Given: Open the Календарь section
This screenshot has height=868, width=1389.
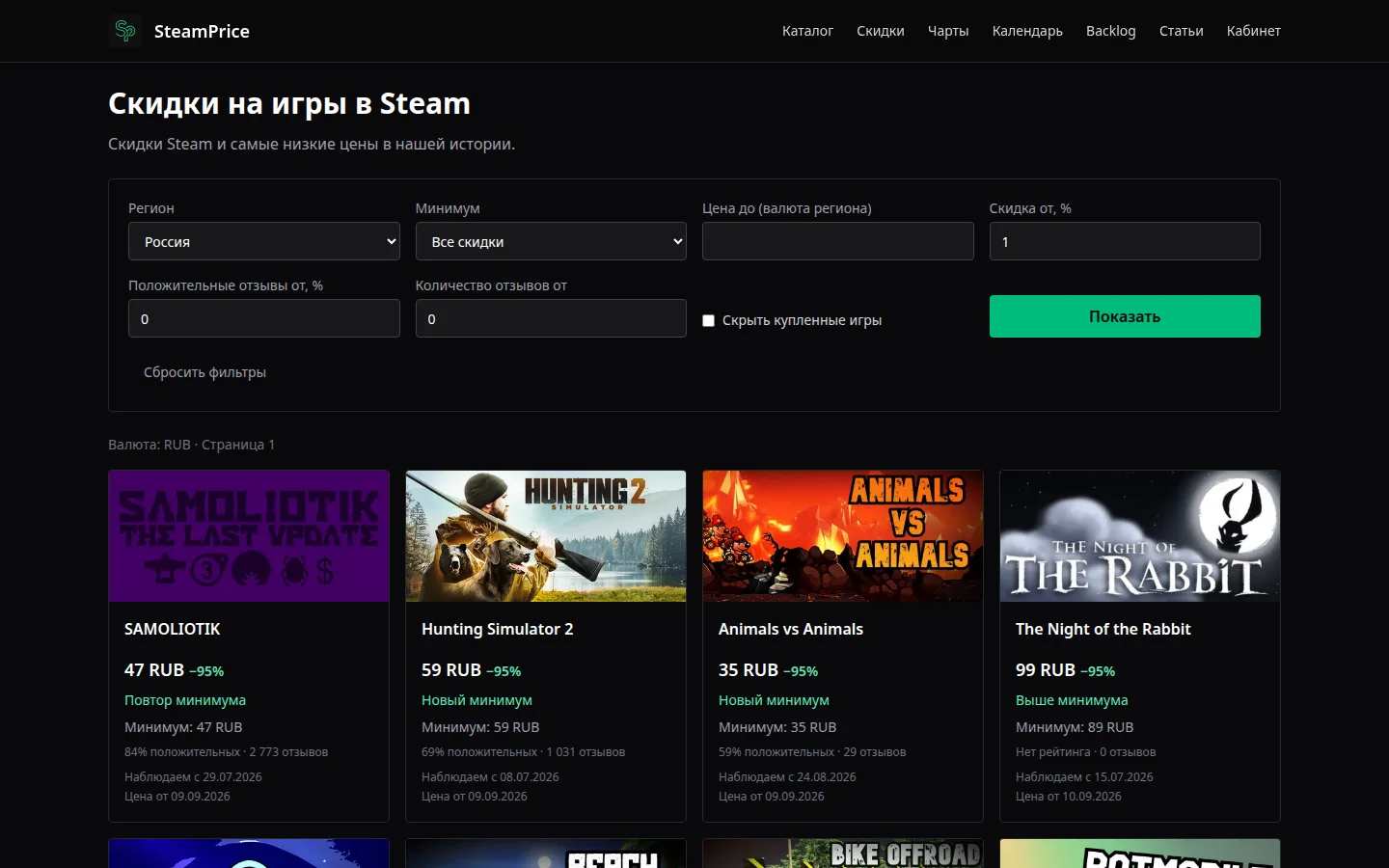Looking at the screenshot, I should 1027,31.
